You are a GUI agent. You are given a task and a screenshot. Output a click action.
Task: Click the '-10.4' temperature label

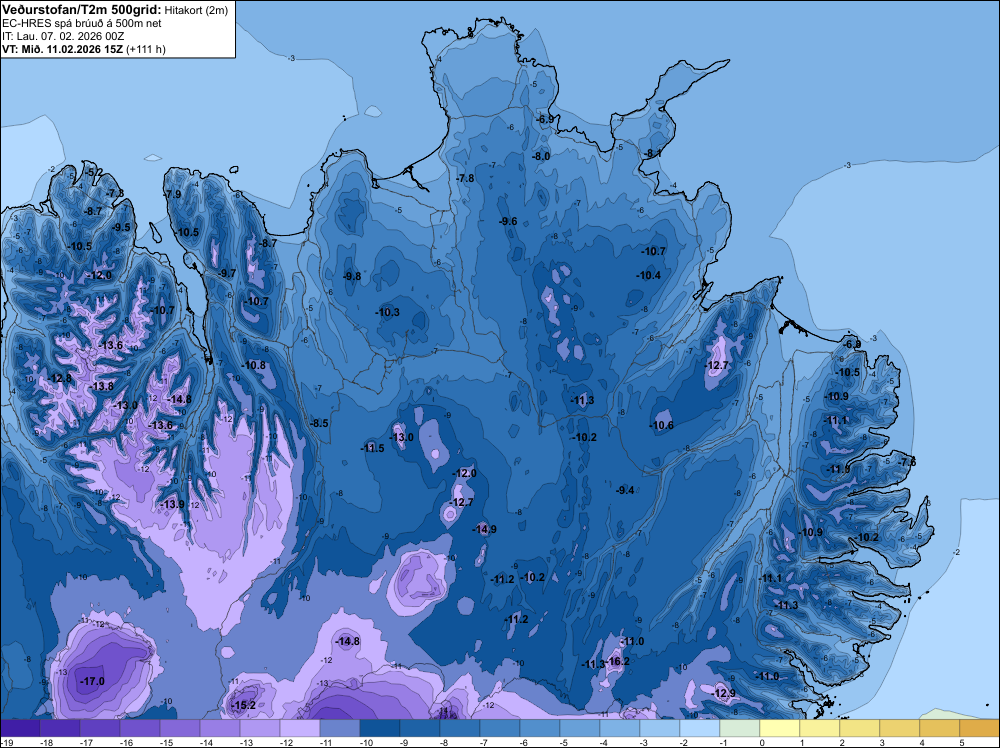tap(649, 275)
